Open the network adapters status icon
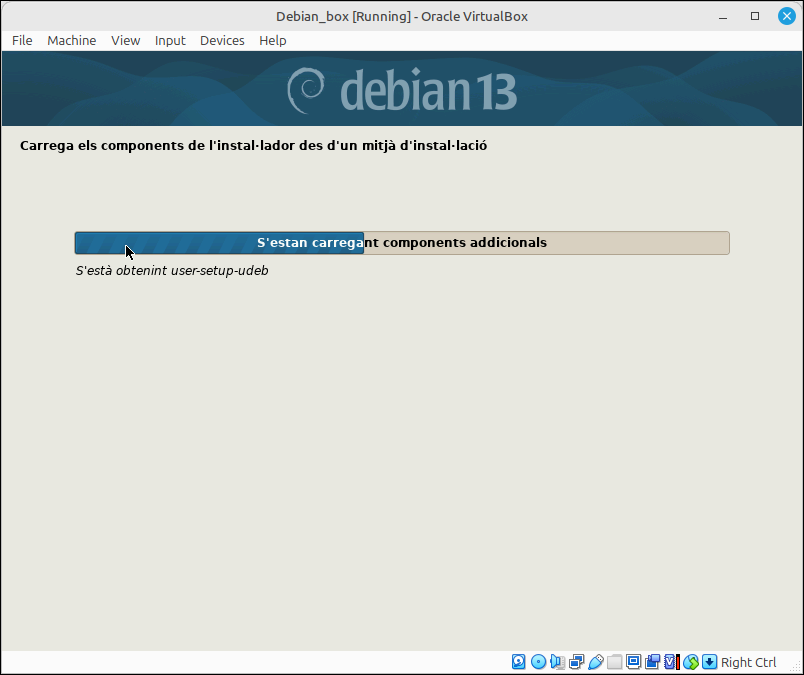Screen dimensions: 804x675 (x=576, y=662)
